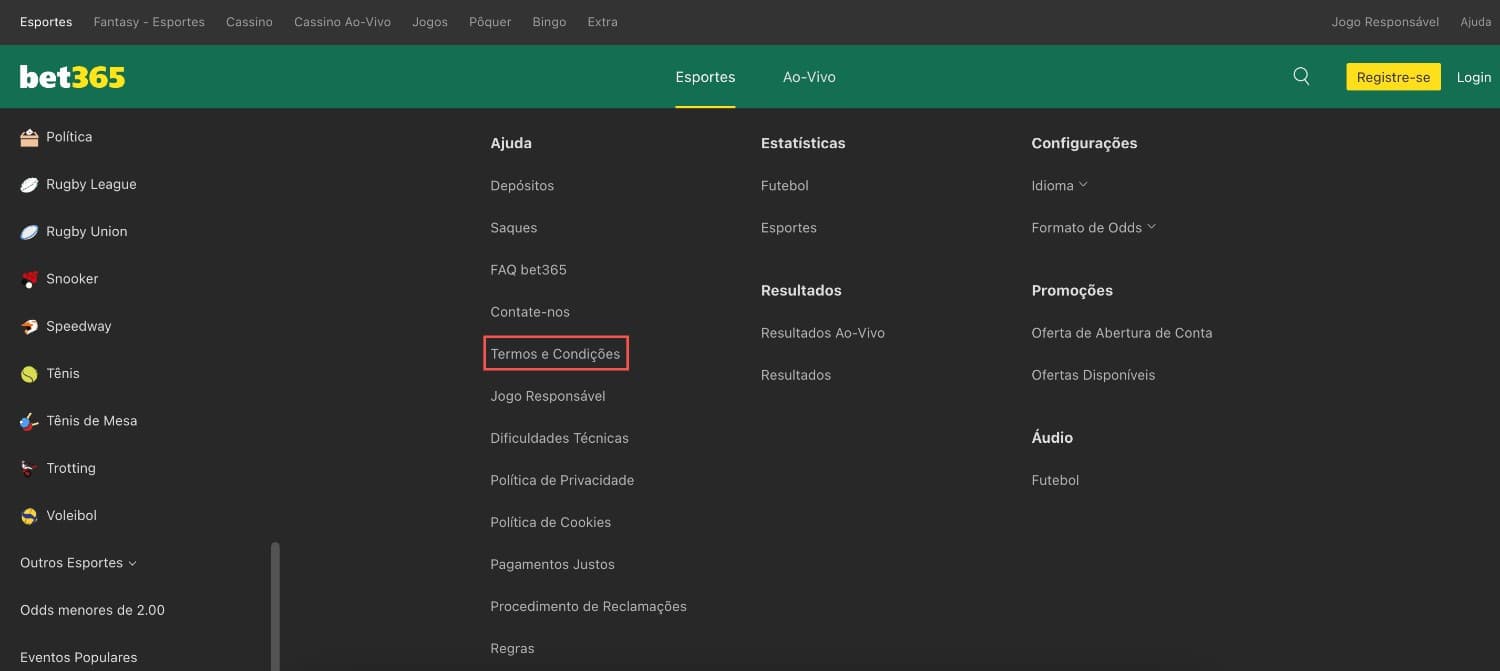Open Ofertas Disponíveis link
Image resolution: width=1500 pixels, height=671 pixels.
[x=1093, y=375]
